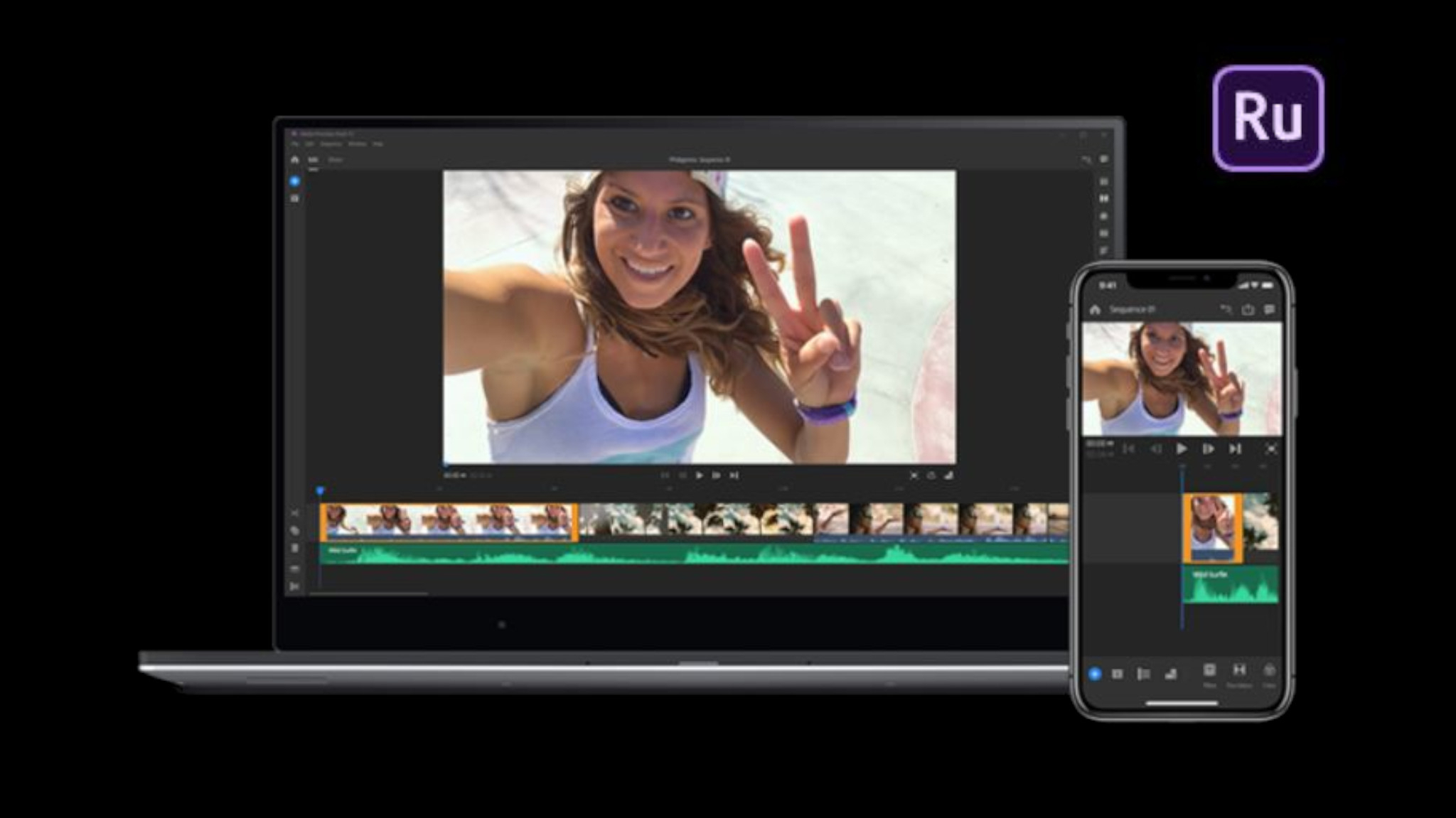The image size is (1456, 818).
Task: Toggle fullscreen preview on the laptop monitor
Action: tap(914, 475)
